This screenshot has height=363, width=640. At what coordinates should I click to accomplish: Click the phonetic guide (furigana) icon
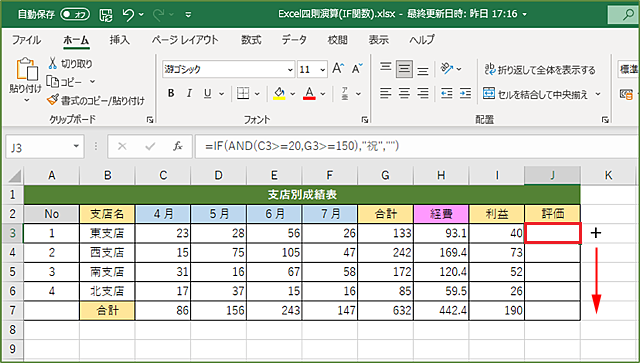coord(345,94)
